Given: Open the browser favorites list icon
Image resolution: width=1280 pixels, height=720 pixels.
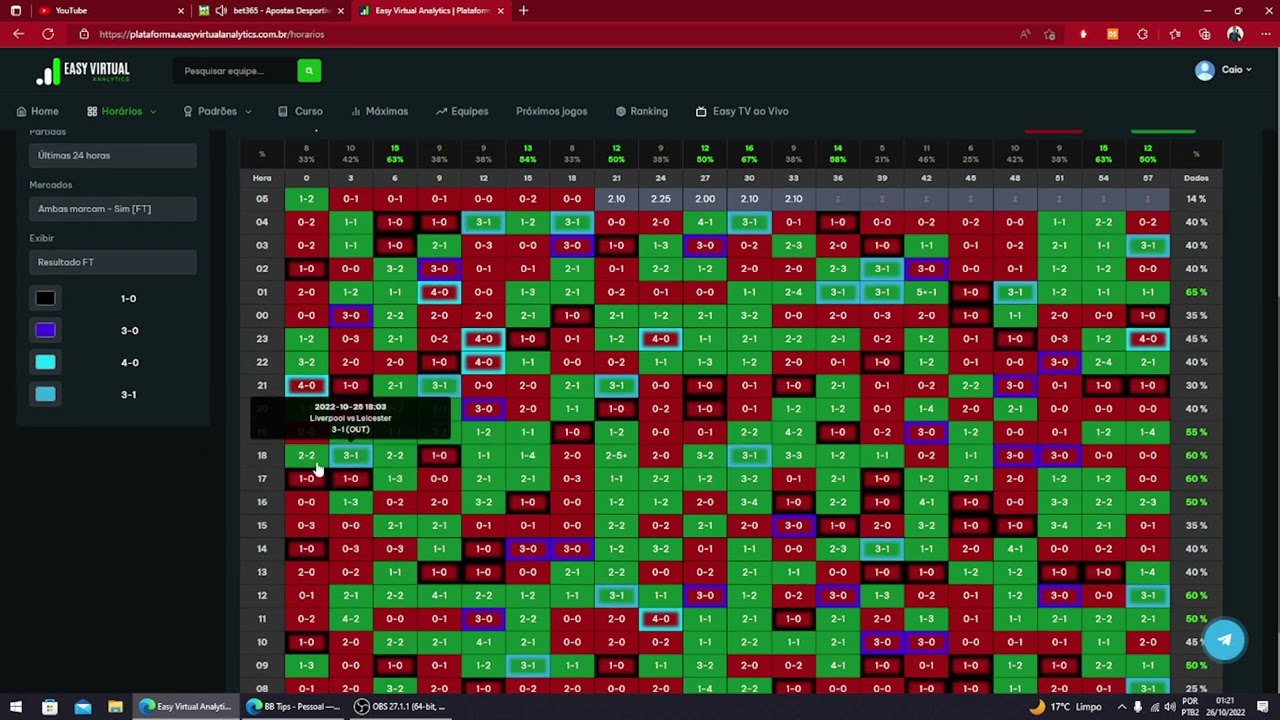Looking at the screenshot, I should [x=1175, y=34].
